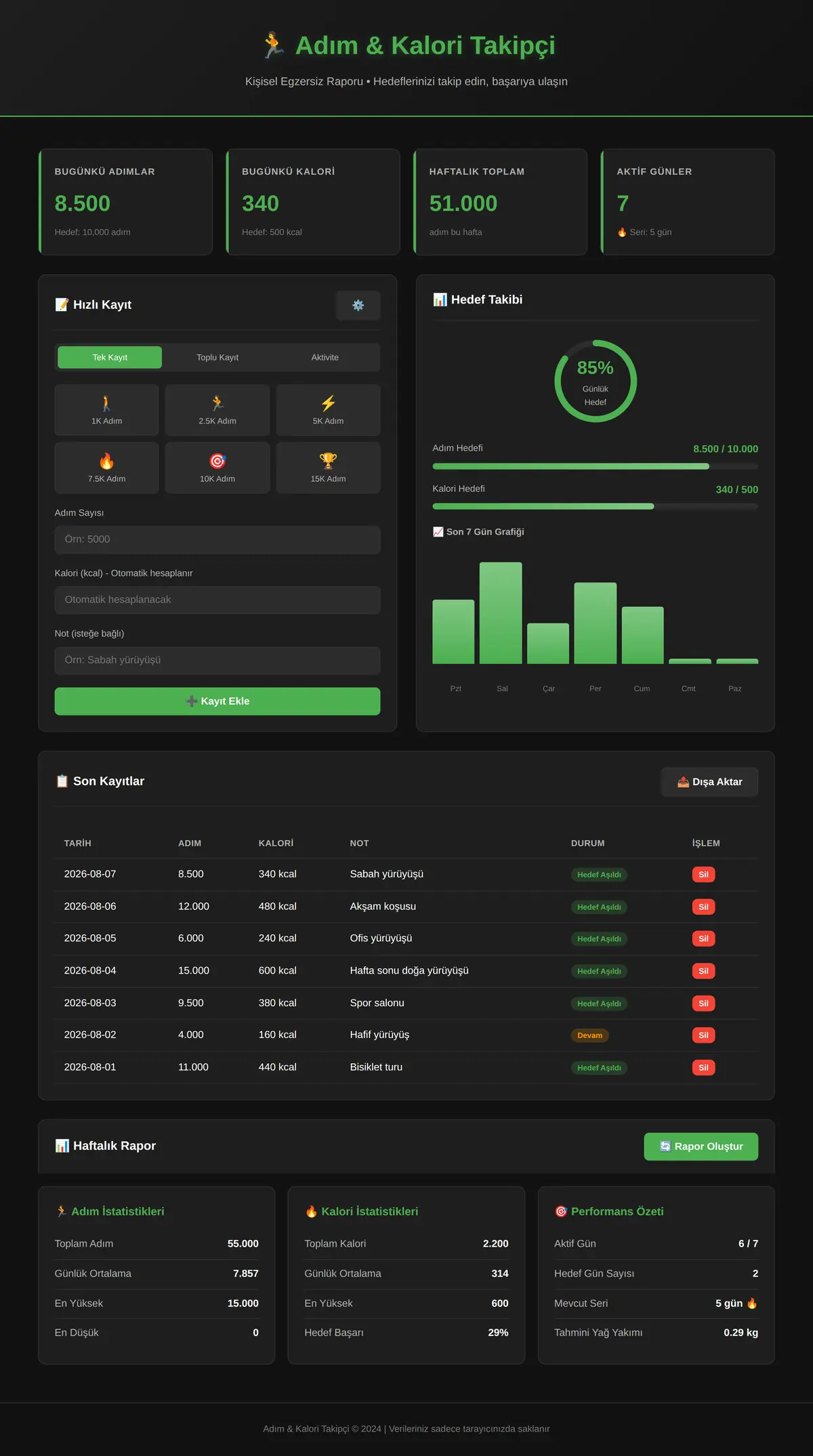The height and width of the screenshot is (1456, 813).
Task: Click the Per bar in the chart
Action: pyautogui.click(x=596, y=623)
